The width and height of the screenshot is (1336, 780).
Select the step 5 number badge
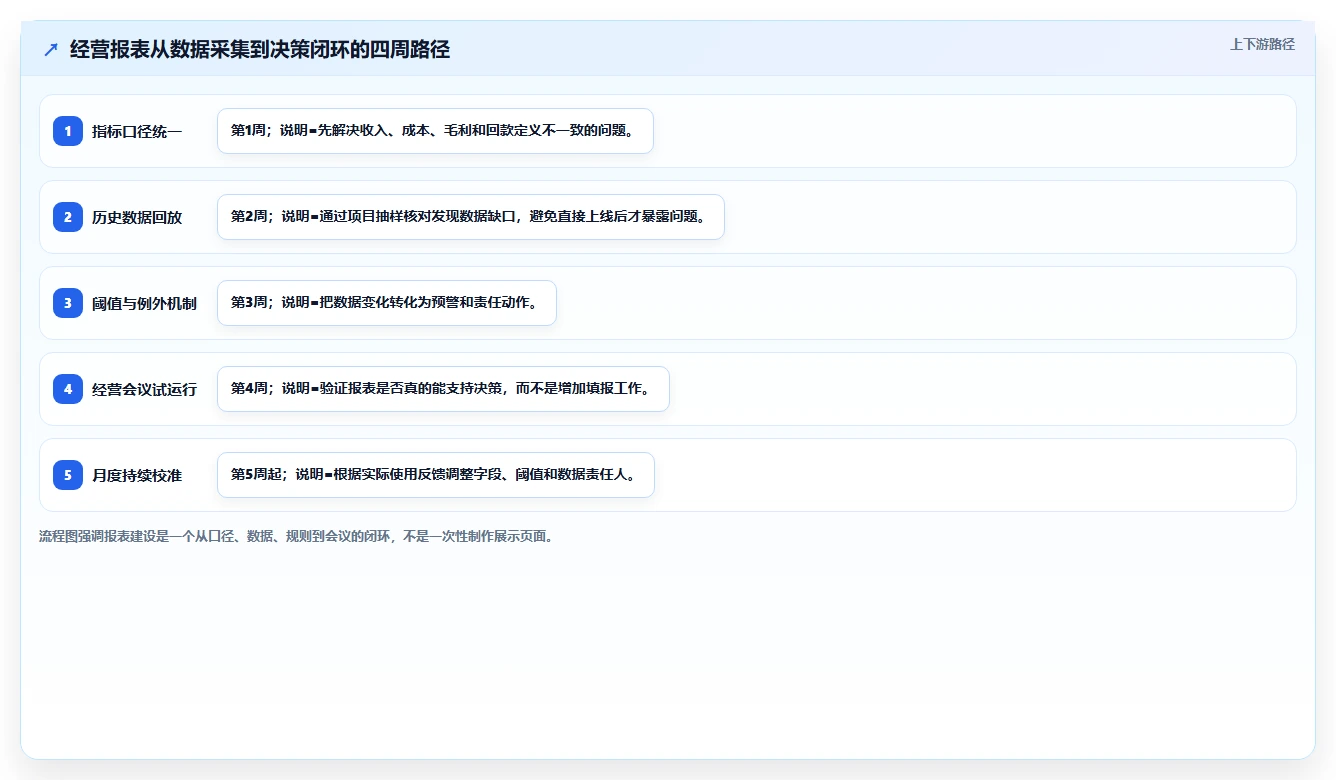(68, 475)
